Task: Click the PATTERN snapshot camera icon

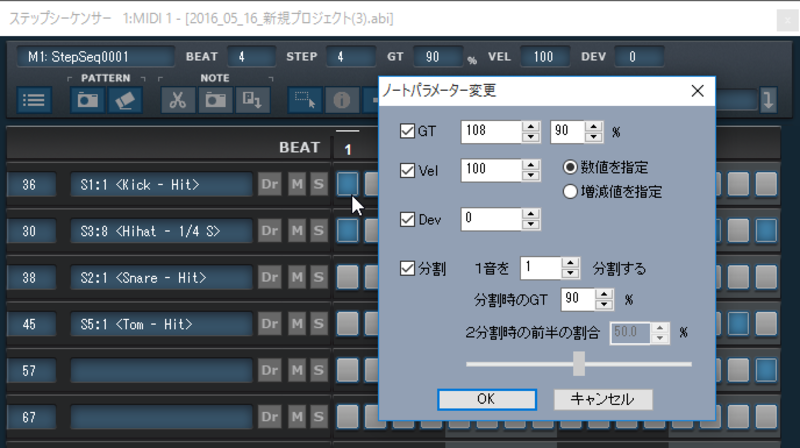Action: (x=87, y=100)
